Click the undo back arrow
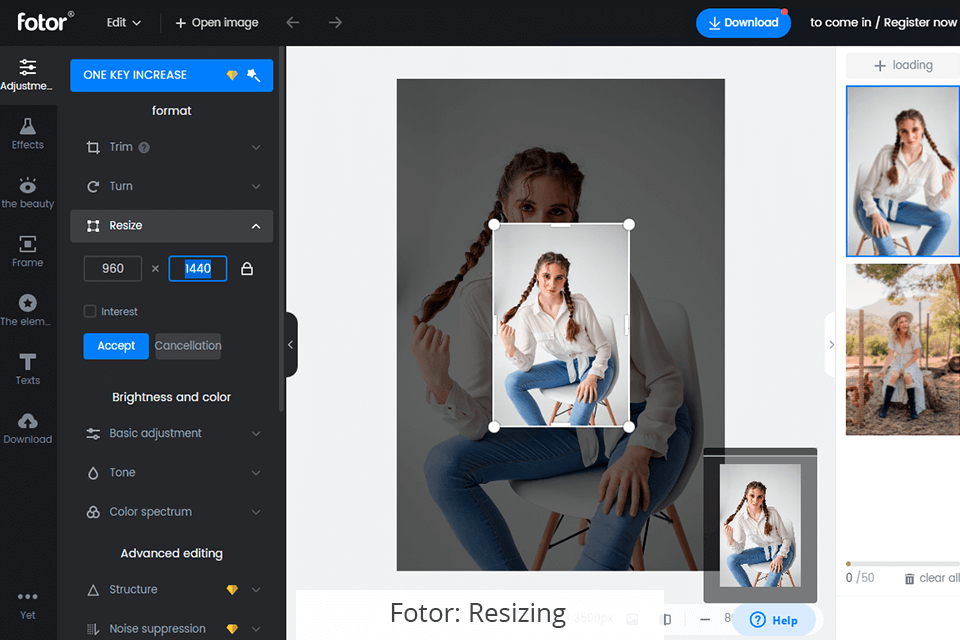Image resolution: width=960 pixels, height=640 pixels. coord(293,23)
